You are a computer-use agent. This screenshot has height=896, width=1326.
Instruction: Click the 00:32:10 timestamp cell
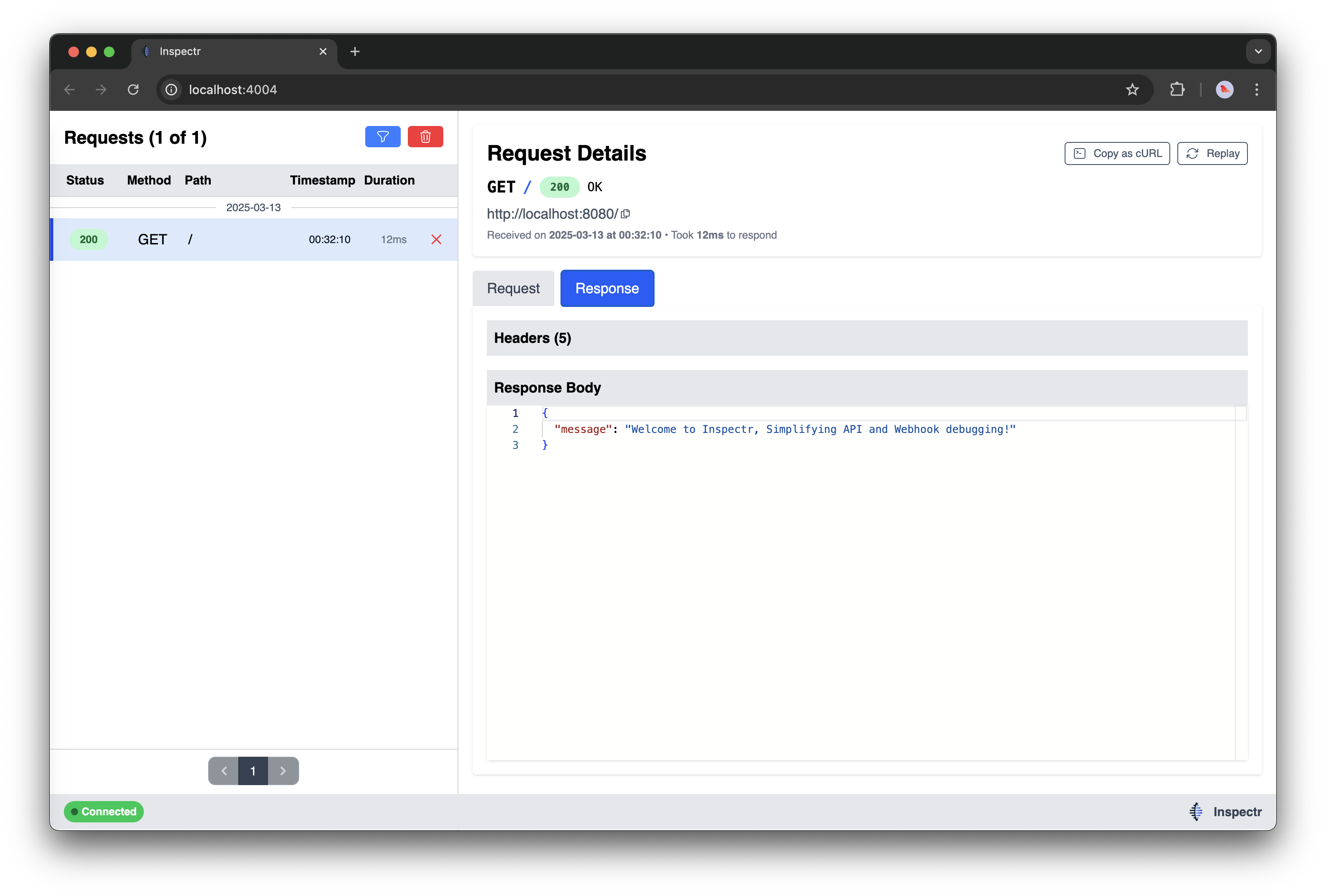click(x=329, y=240)
